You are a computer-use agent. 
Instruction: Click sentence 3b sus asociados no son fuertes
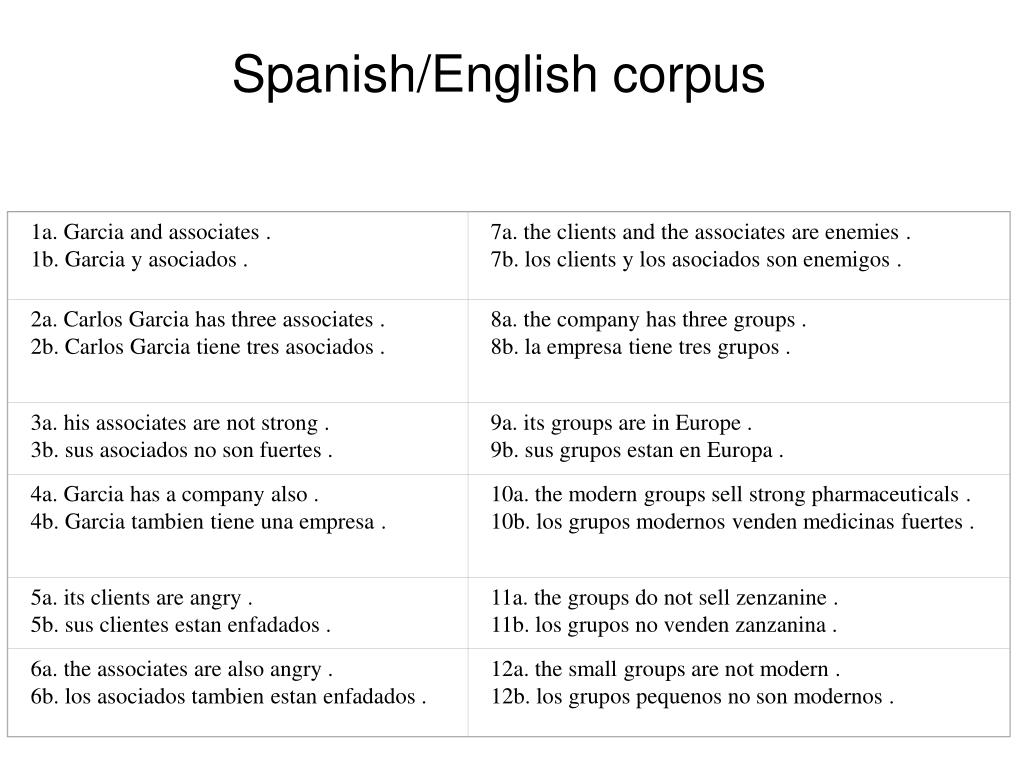click(182, 450)
